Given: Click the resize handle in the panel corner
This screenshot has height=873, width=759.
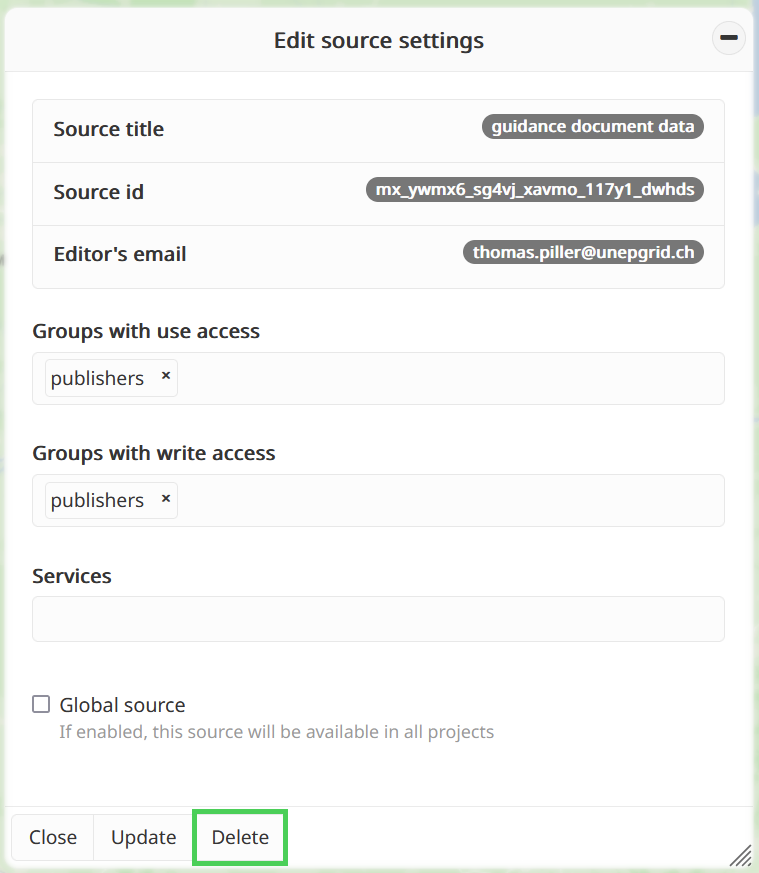Looking at the screenshot, I should coord(740,854).
